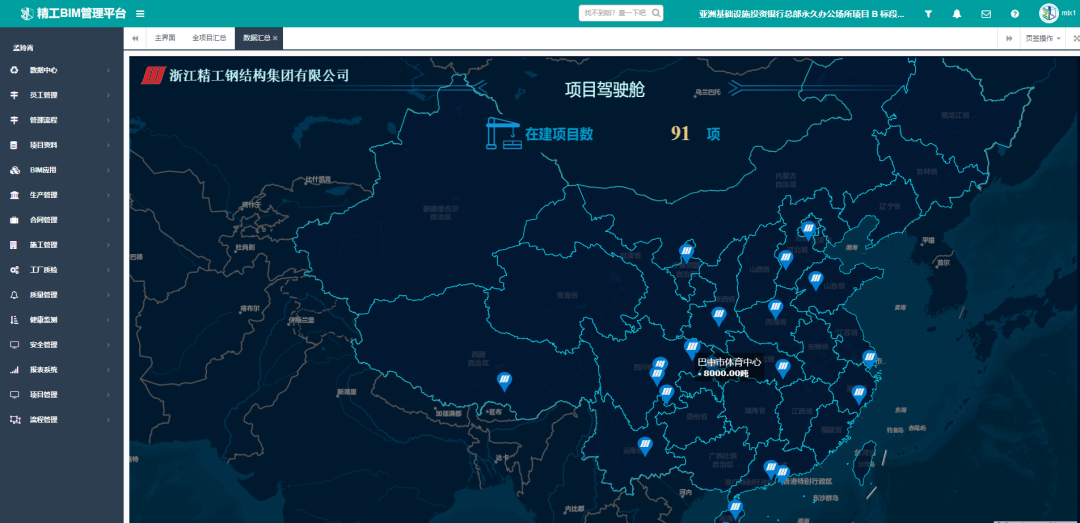Expand 项目管理 menu chevron

tap(108, 395)
